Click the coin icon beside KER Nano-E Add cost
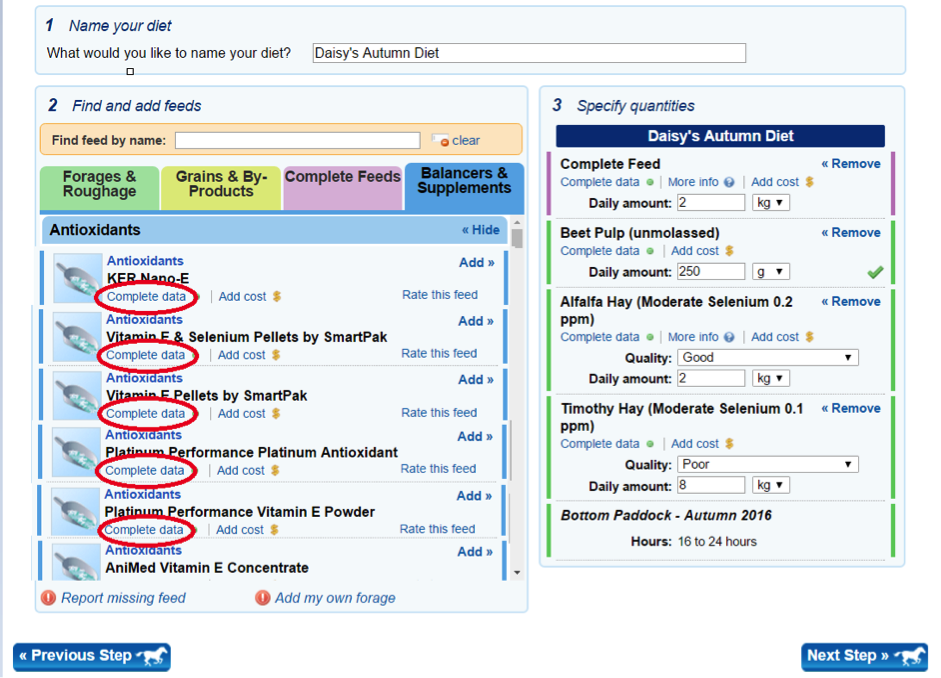The image size is (941, 678). pyautogui.click(x=277, y=297)
